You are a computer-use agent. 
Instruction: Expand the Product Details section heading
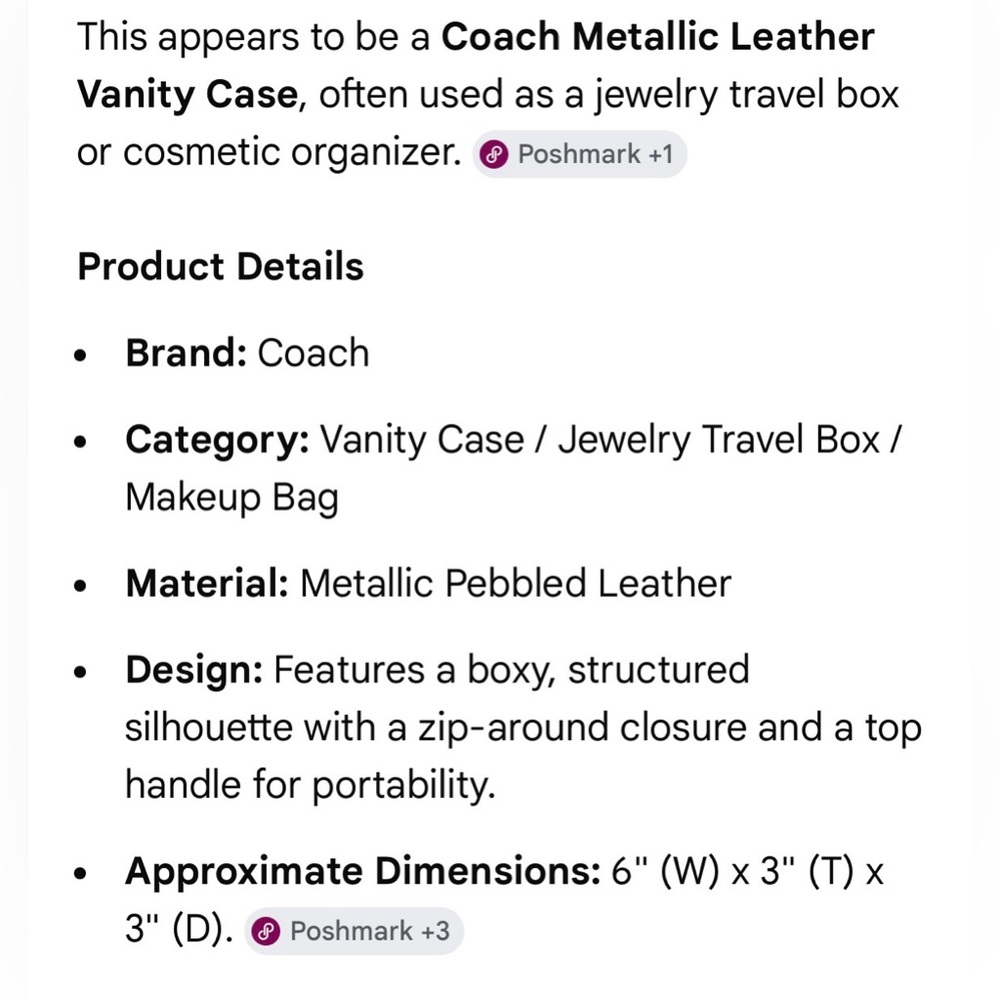[x=220, y=266]
